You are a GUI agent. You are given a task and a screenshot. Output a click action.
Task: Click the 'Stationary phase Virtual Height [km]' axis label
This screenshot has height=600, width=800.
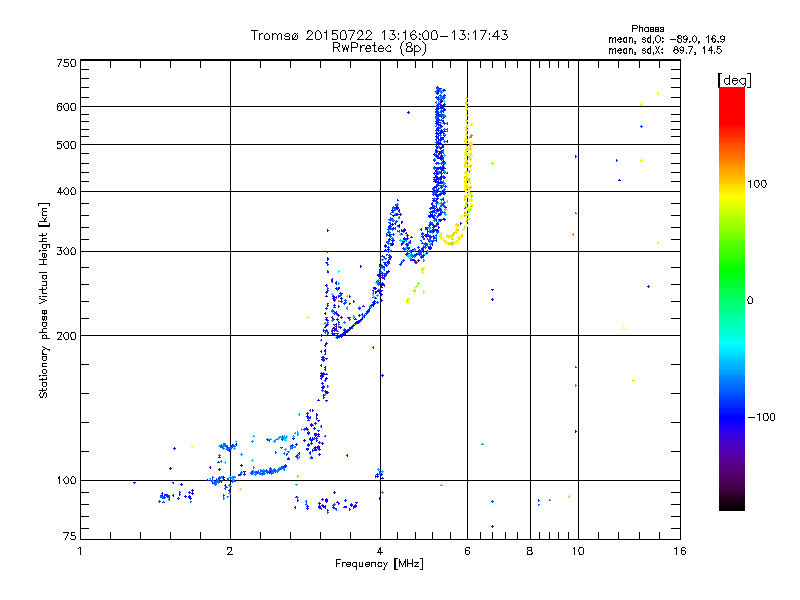click(43, 300)
